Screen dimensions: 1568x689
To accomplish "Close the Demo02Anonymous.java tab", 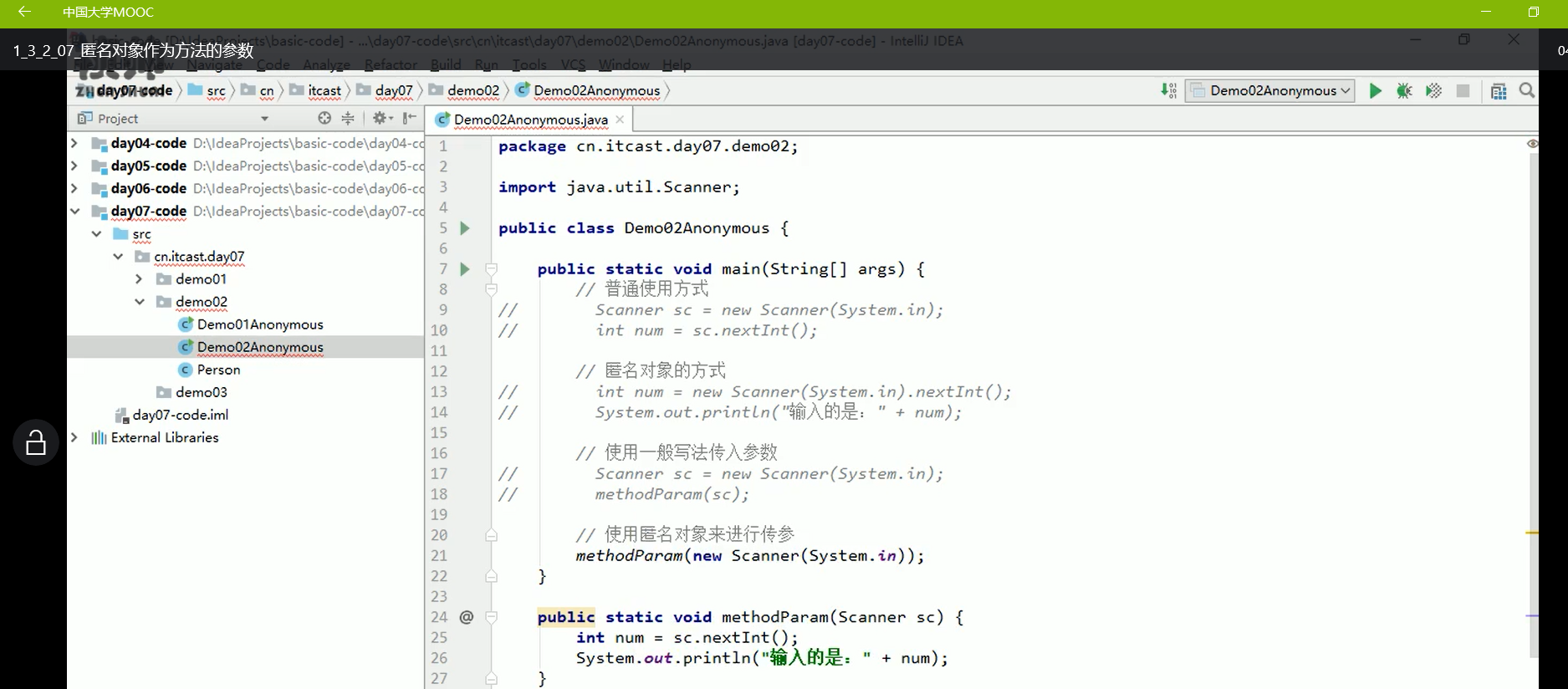I will coord(620,120).
